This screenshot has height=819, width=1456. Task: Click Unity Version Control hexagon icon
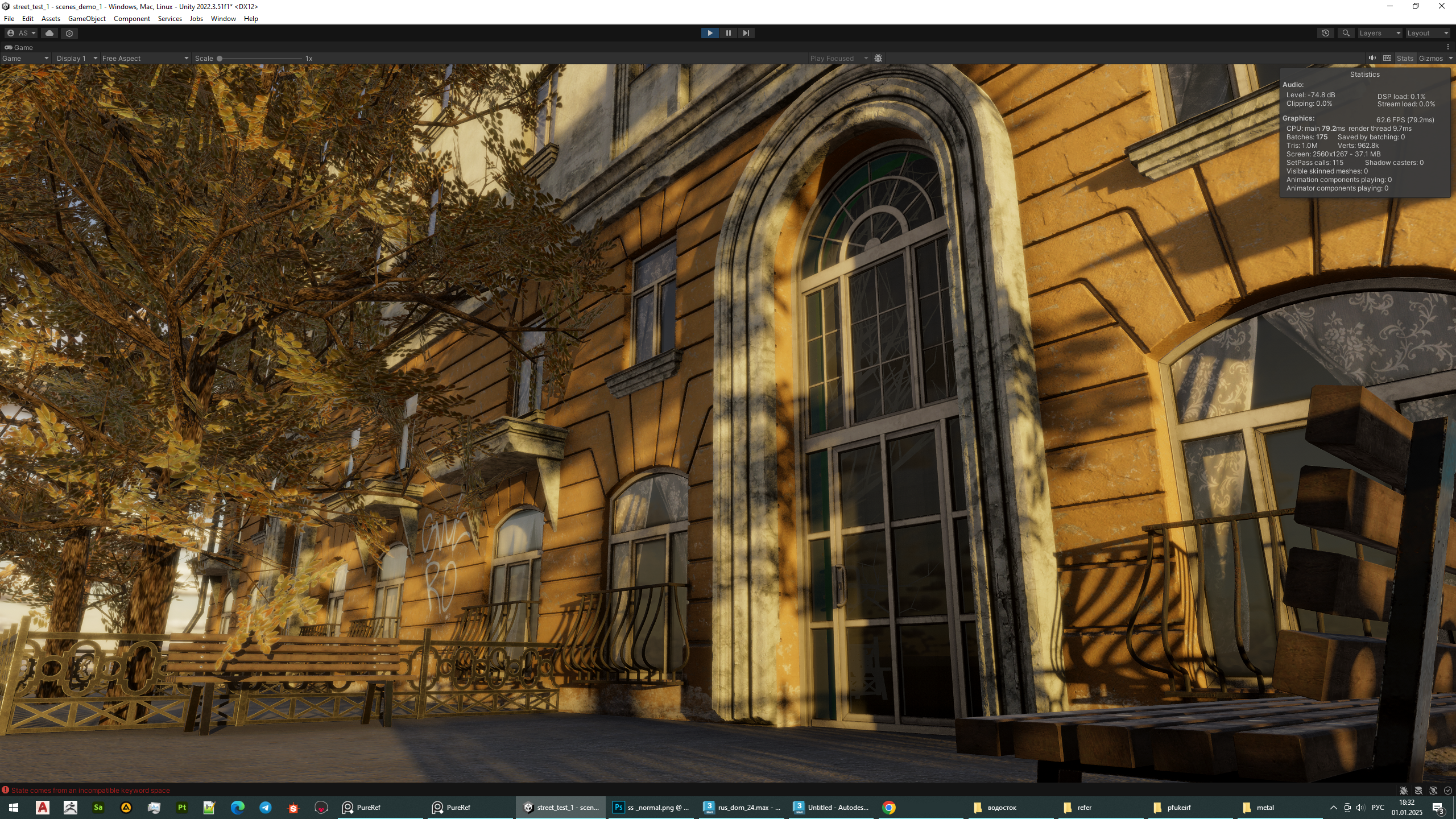[x=69, y=33]
